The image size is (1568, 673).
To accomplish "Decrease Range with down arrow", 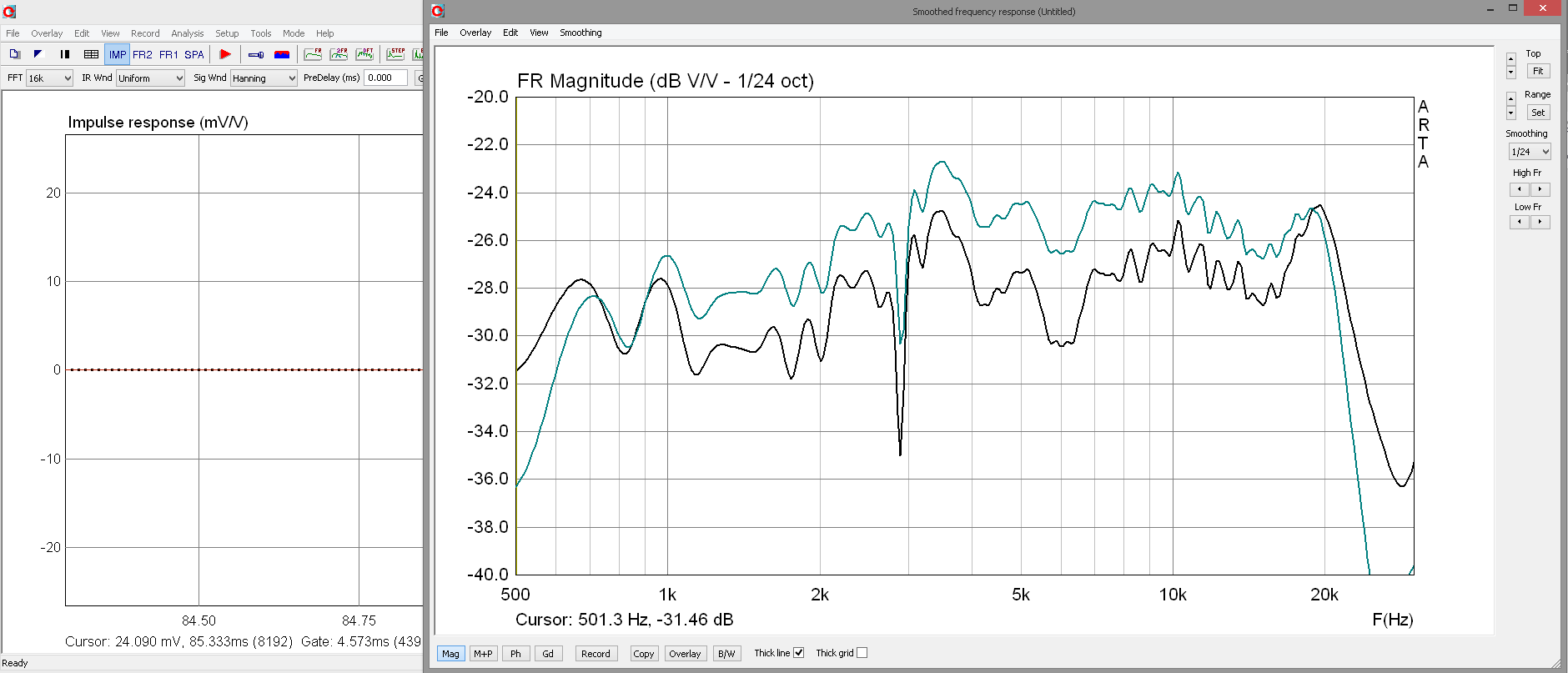I will [1511, 113].
